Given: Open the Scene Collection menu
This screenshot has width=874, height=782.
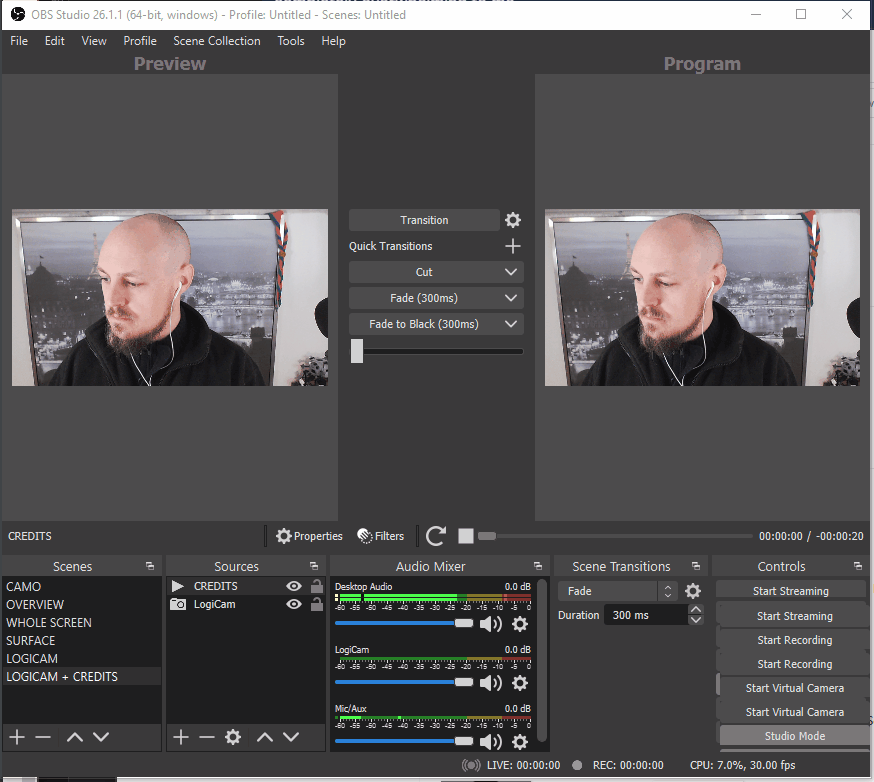Looking at the screenshot, I should pos(216,41).
